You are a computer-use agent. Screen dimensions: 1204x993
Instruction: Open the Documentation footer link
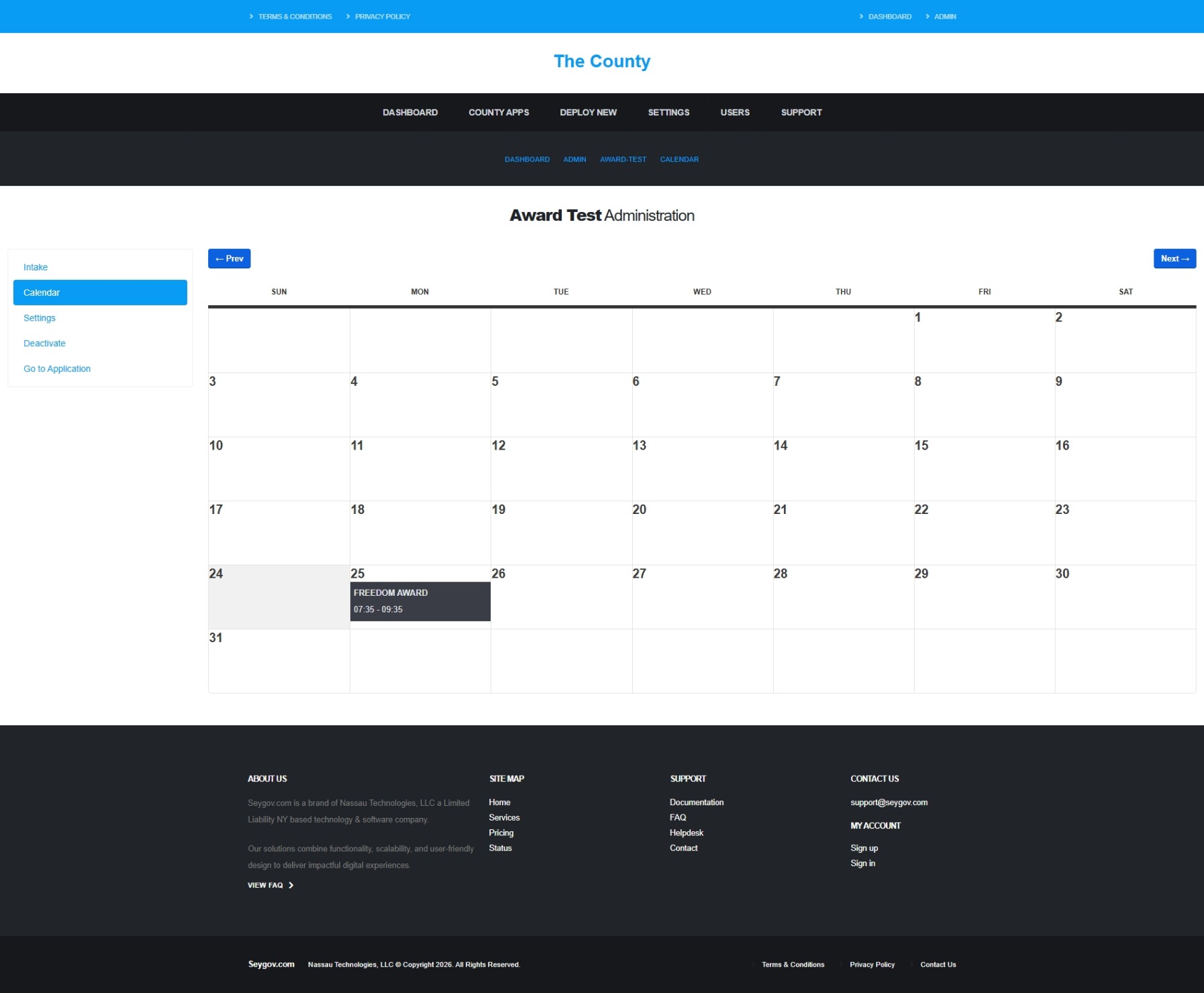tap(697, 802)
